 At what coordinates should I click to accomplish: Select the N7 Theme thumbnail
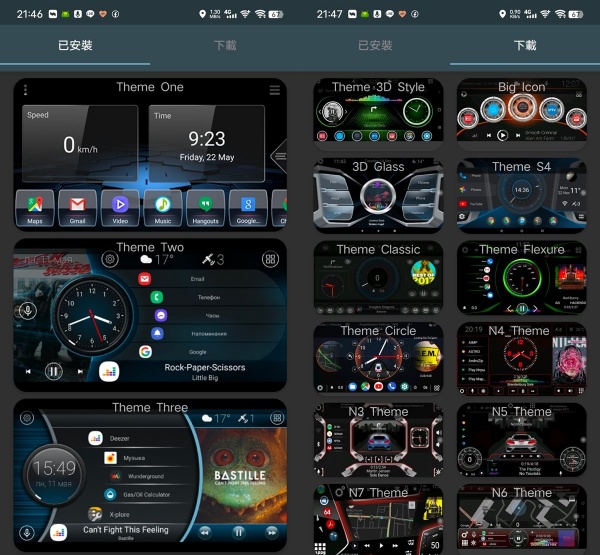pos(378,519)
